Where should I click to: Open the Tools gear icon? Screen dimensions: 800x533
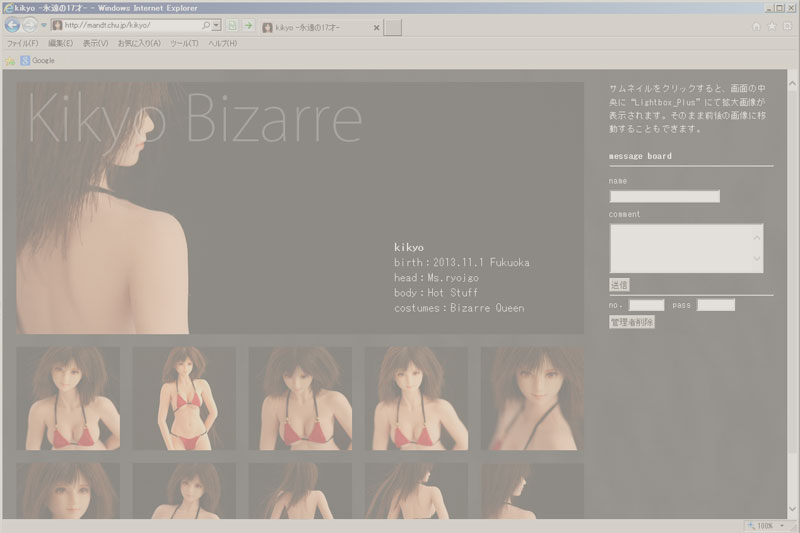[787, 26]
